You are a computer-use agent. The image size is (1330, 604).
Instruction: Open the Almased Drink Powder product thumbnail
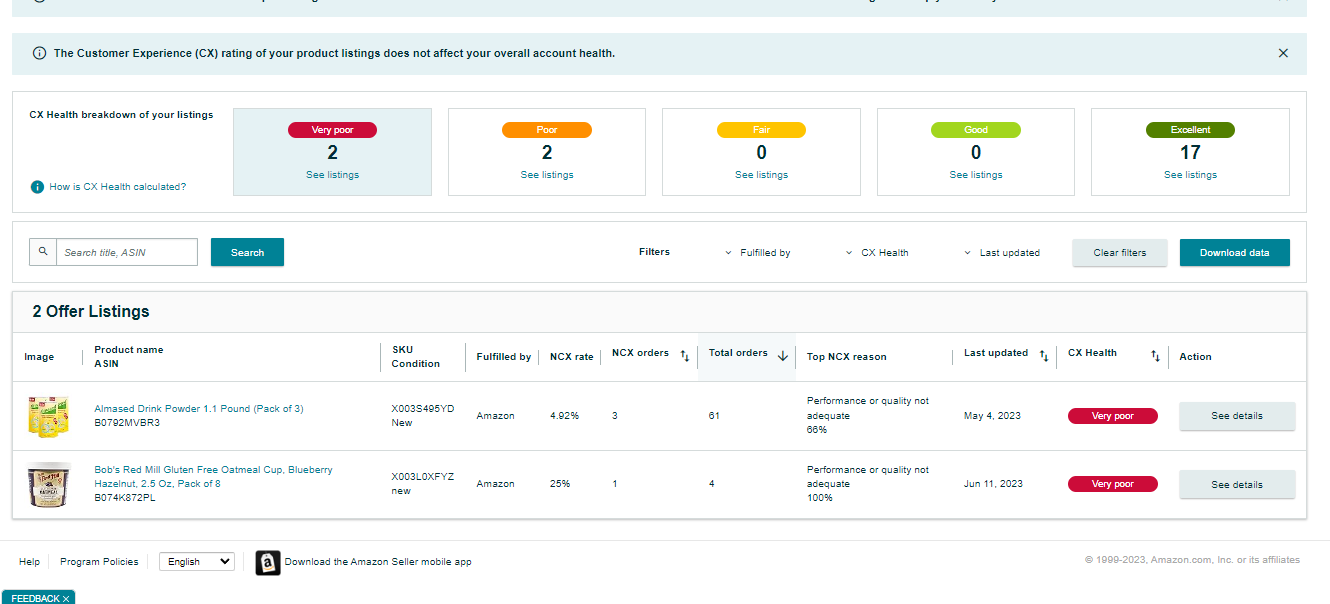coord(47,416)
